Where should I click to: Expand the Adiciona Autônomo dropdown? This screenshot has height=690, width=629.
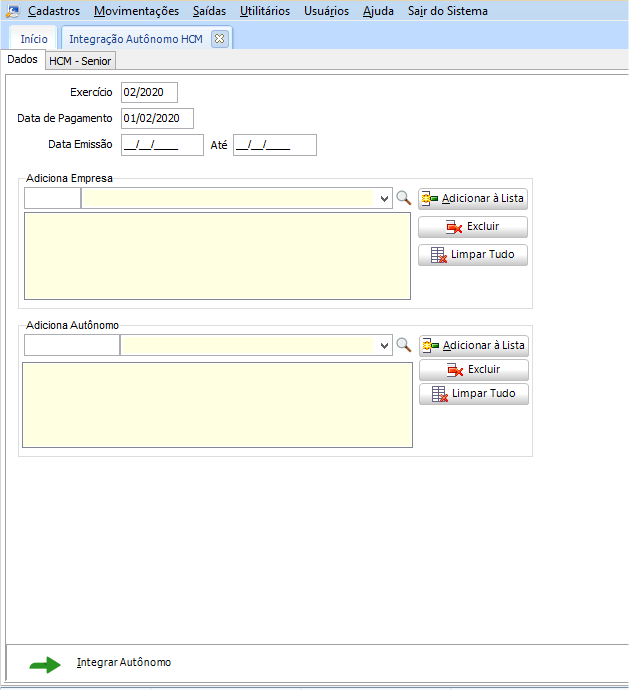[x=384, y=345]
